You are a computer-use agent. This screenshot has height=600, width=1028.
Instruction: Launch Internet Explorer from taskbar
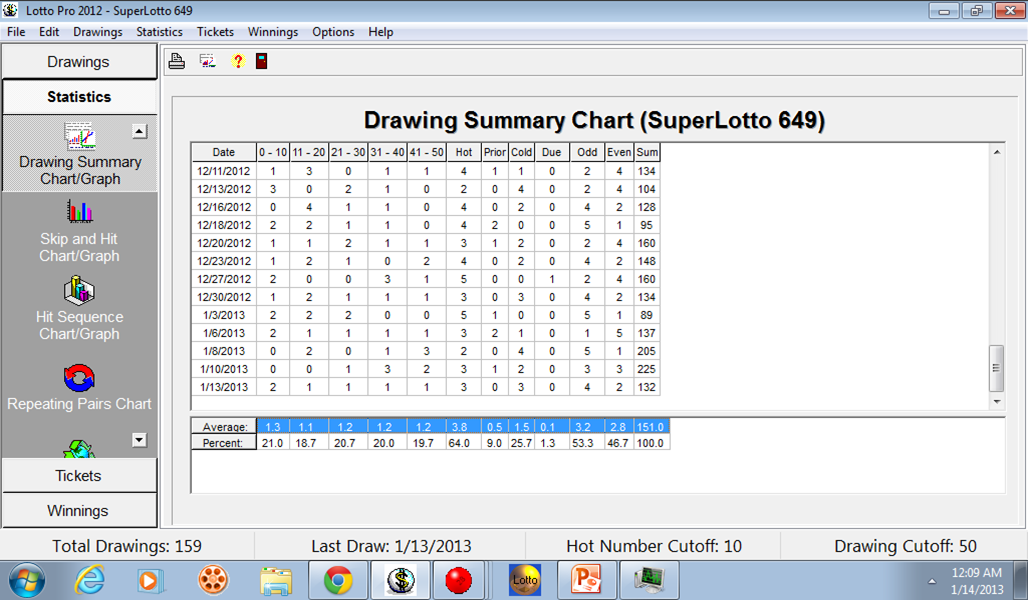(x=90, y=580)
